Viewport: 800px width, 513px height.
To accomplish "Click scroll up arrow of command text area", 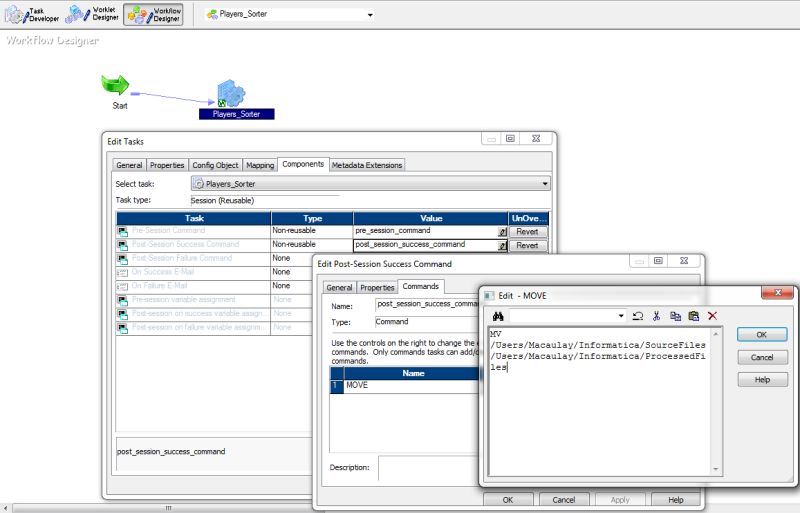I will (x=716, y=334).
